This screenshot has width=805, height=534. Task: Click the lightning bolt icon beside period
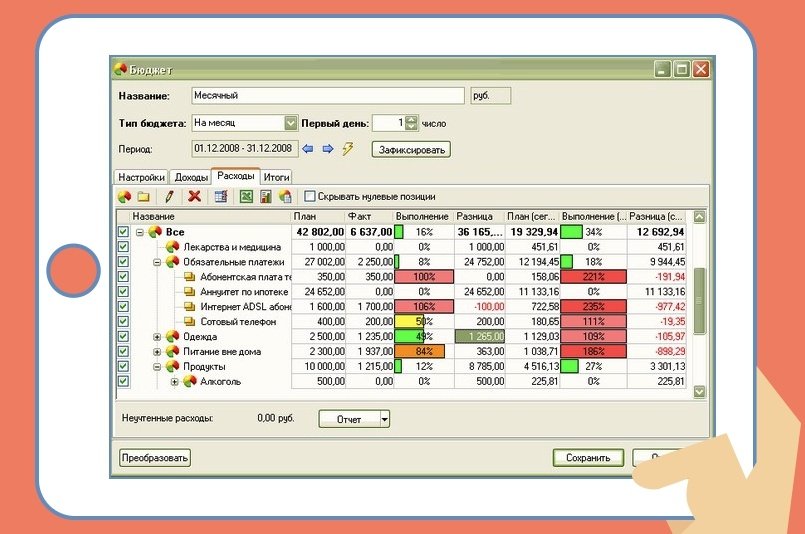pos(348,149)
